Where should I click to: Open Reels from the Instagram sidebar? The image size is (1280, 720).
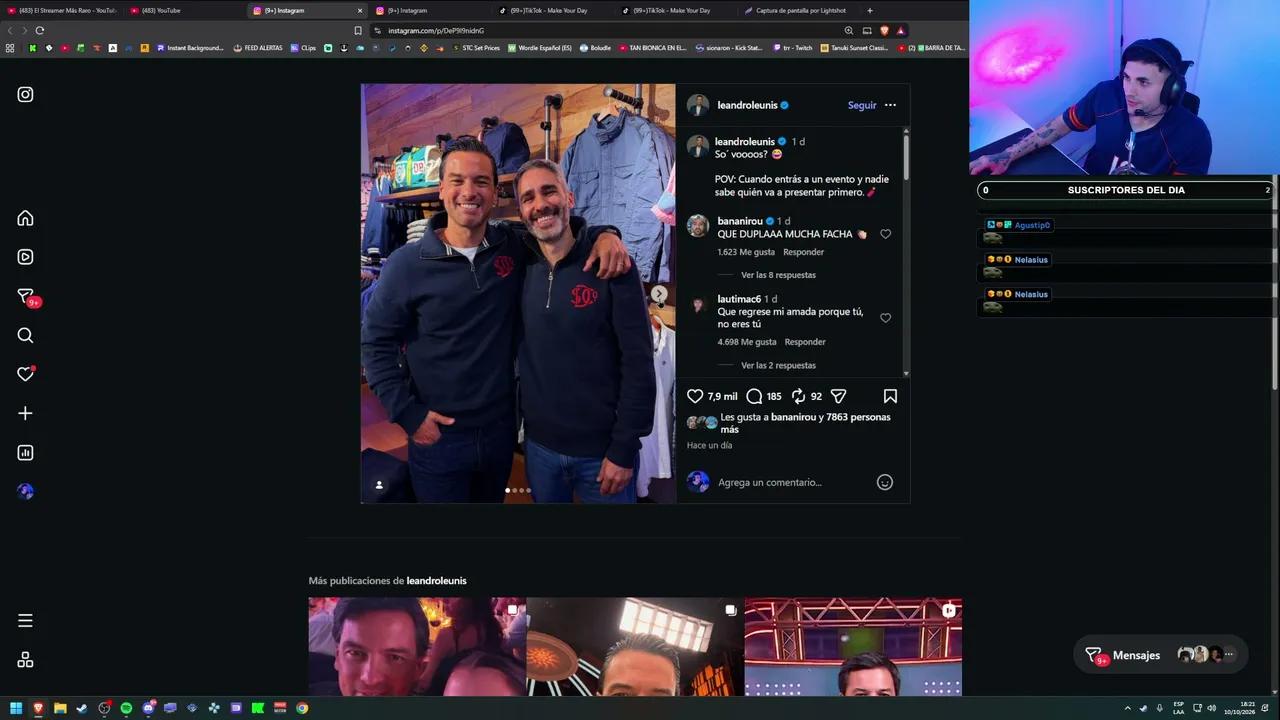pos(25,257)
